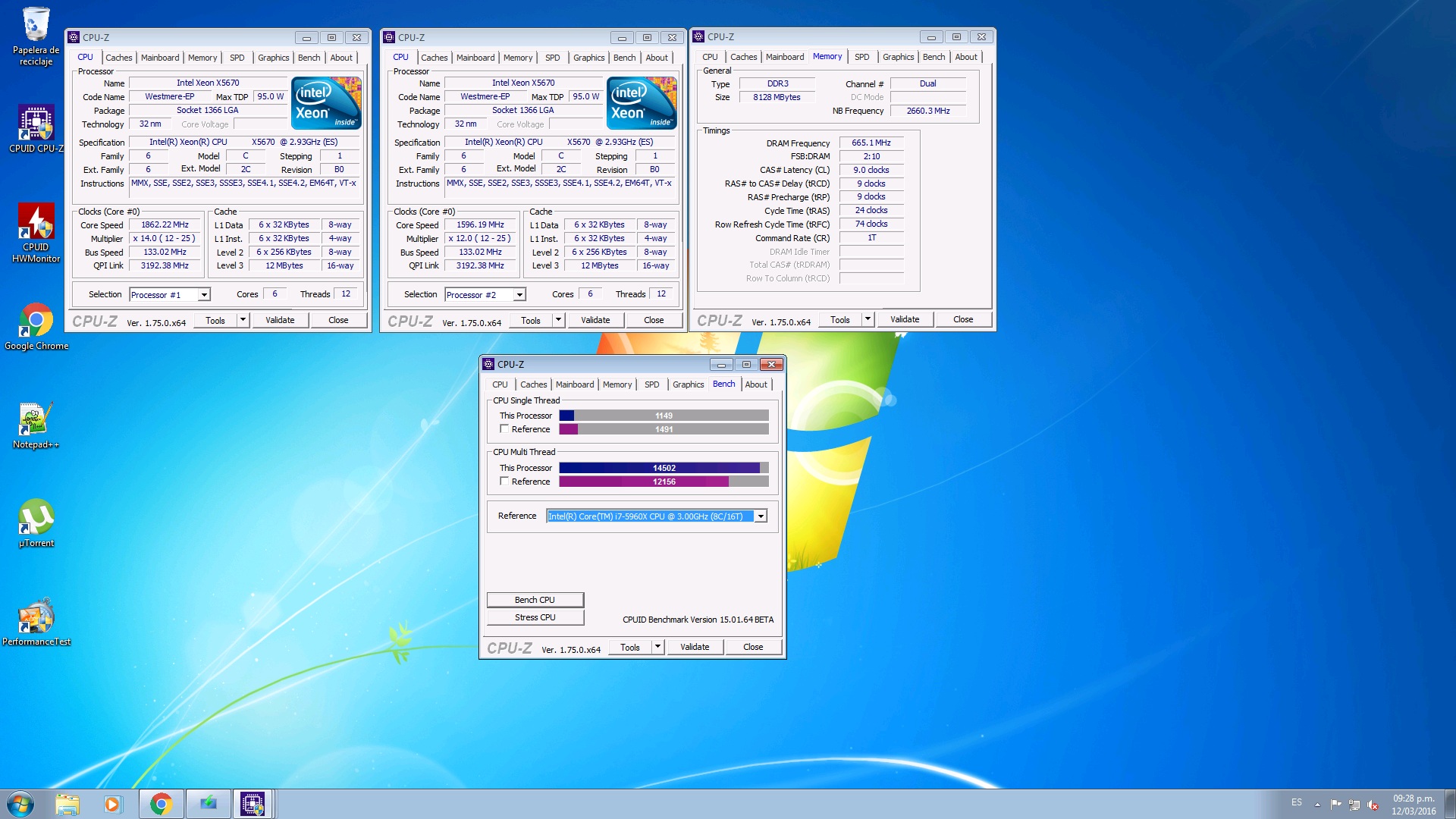Viewport: 1456px width, 819px height.
Task: Open the Windows Start menu orb
Action: click(20, 804)
